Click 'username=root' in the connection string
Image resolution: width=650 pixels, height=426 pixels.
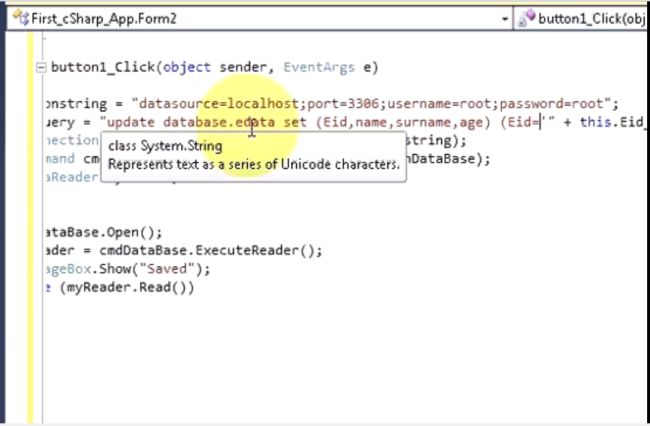tap(439, 104)
